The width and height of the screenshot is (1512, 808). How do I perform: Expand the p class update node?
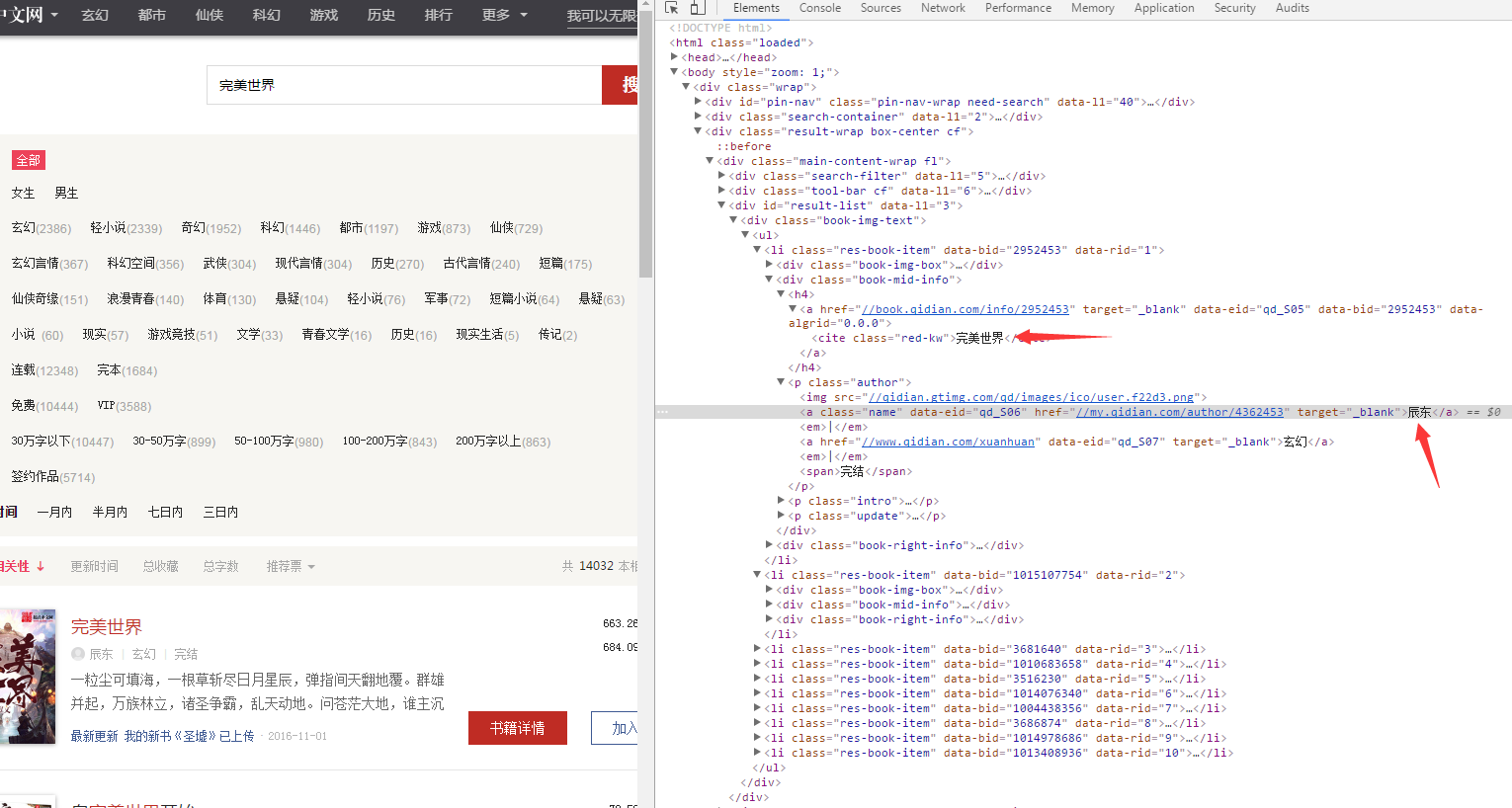781,516
